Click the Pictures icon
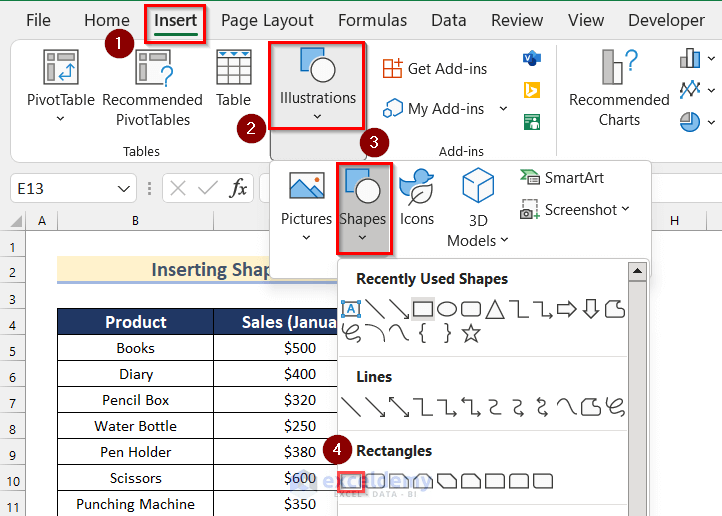Screen dimensions: 722x516 click(307, 185)
